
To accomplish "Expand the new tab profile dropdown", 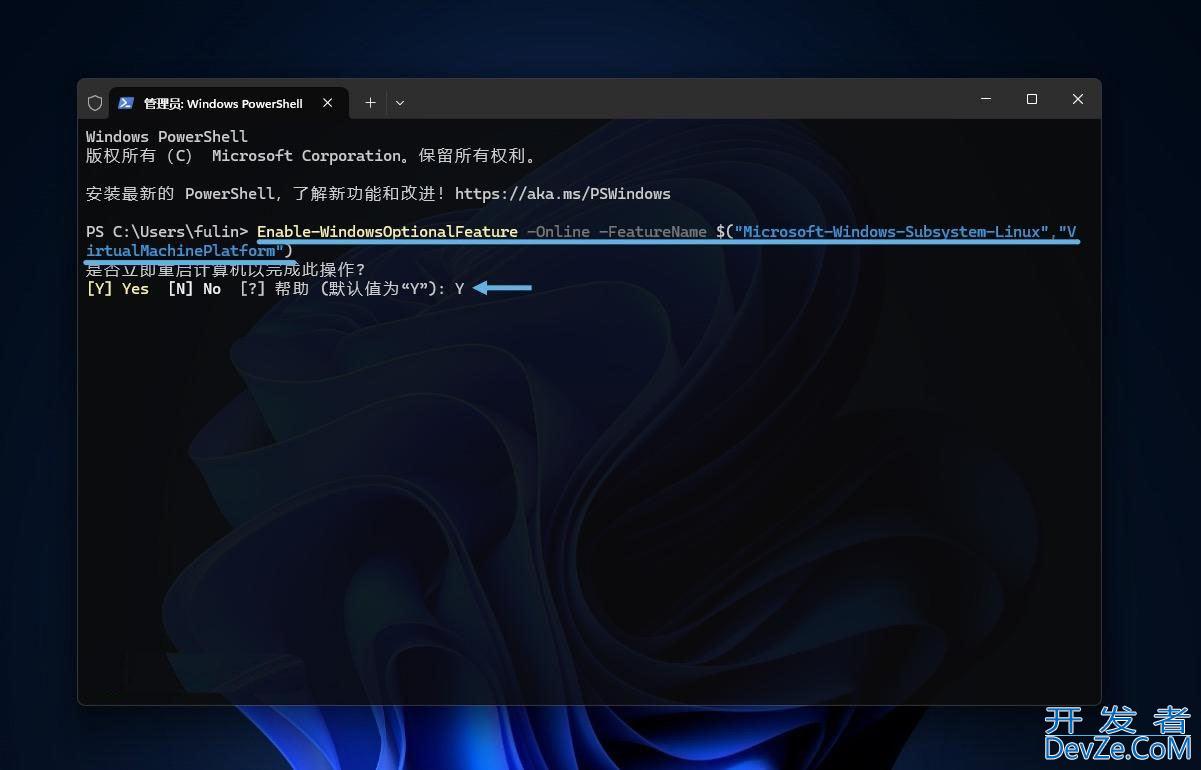I will coord(400,103).
